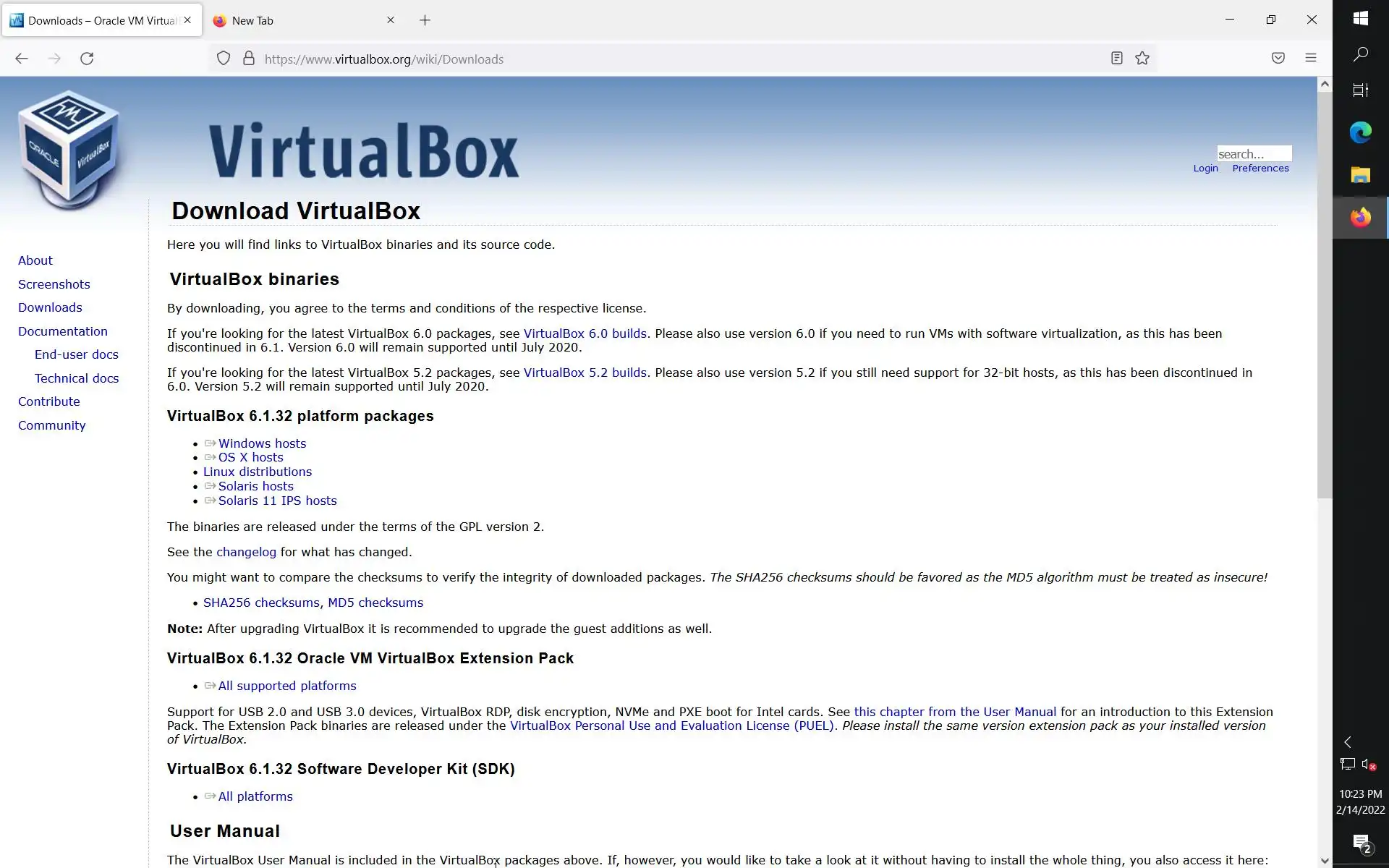Open the Windows hosts download link
This screenshot has height=868, width=1389.
pyautogui.click(x=262, y=443)
